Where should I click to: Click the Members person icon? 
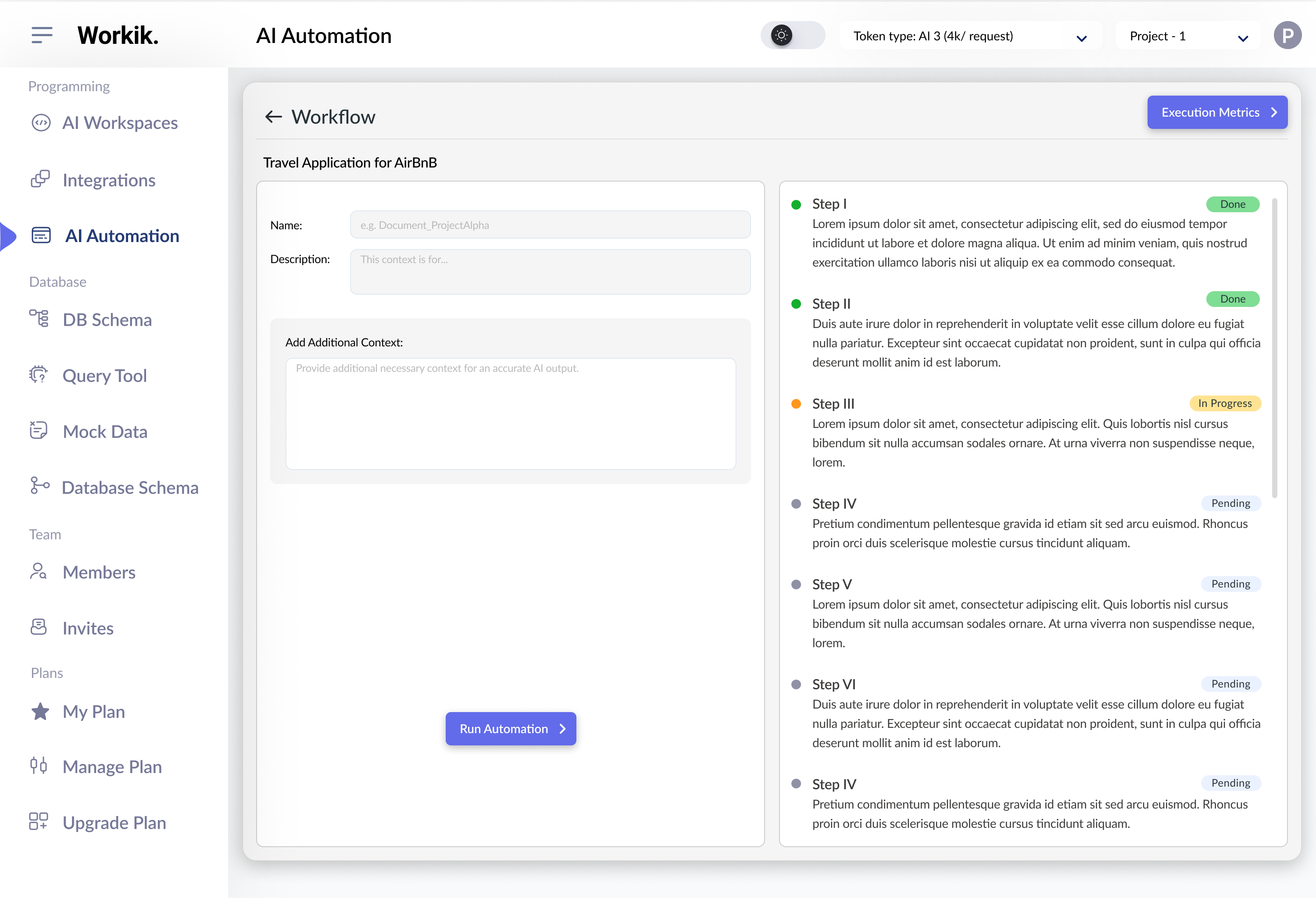click(x=39, y=571)
